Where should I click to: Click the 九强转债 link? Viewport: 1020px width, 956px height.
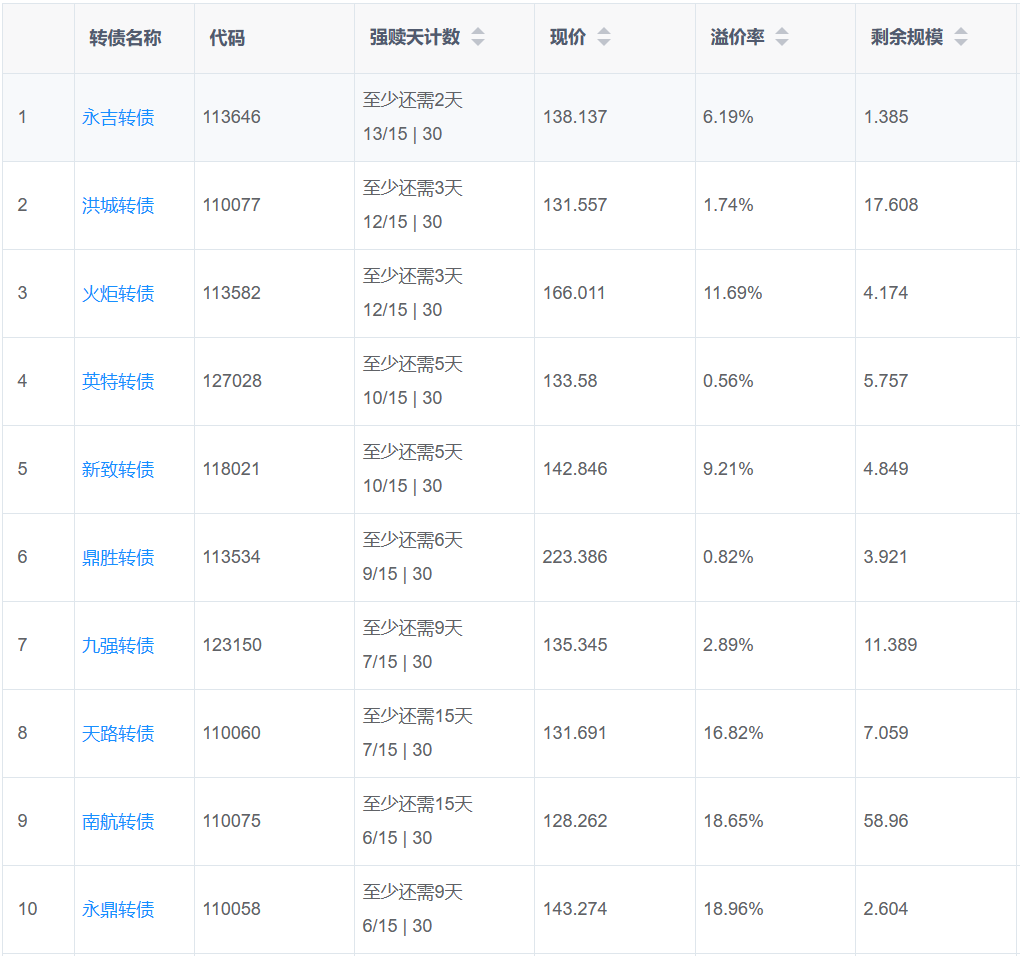118,646
